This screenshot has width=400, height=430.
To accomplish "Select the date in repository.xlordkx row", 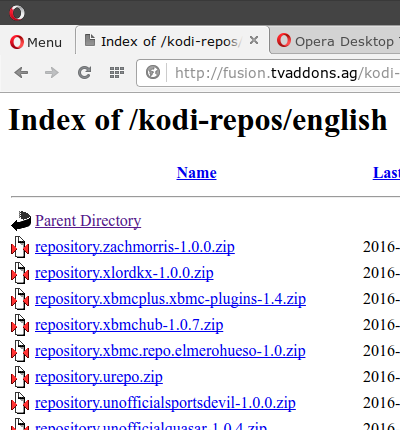I will click(381, 273).
